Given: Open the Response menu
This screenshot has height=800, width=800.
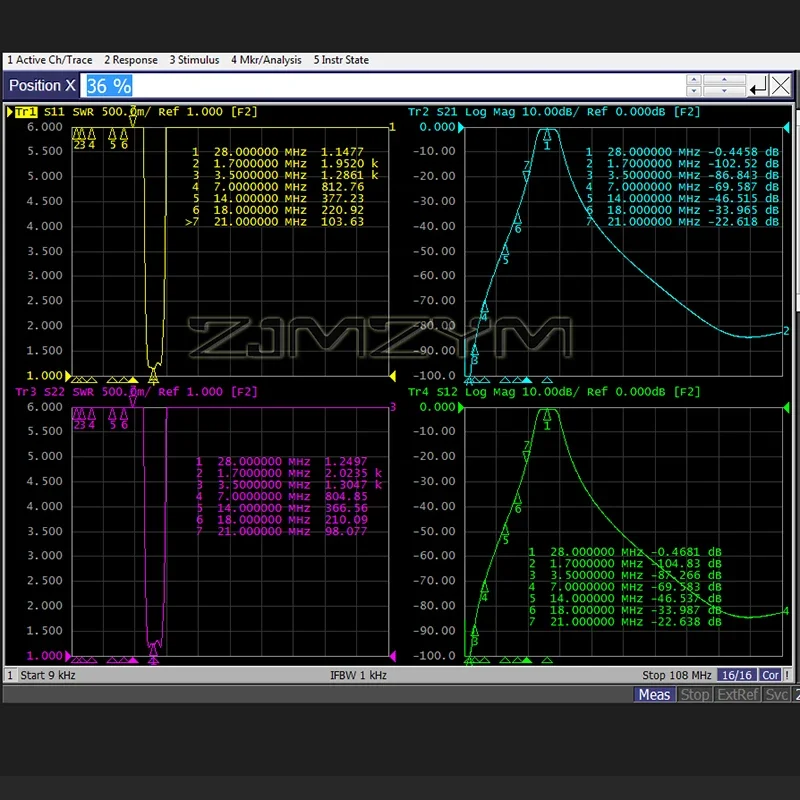Looking at the screenshot, I should [x=131, y=60].
